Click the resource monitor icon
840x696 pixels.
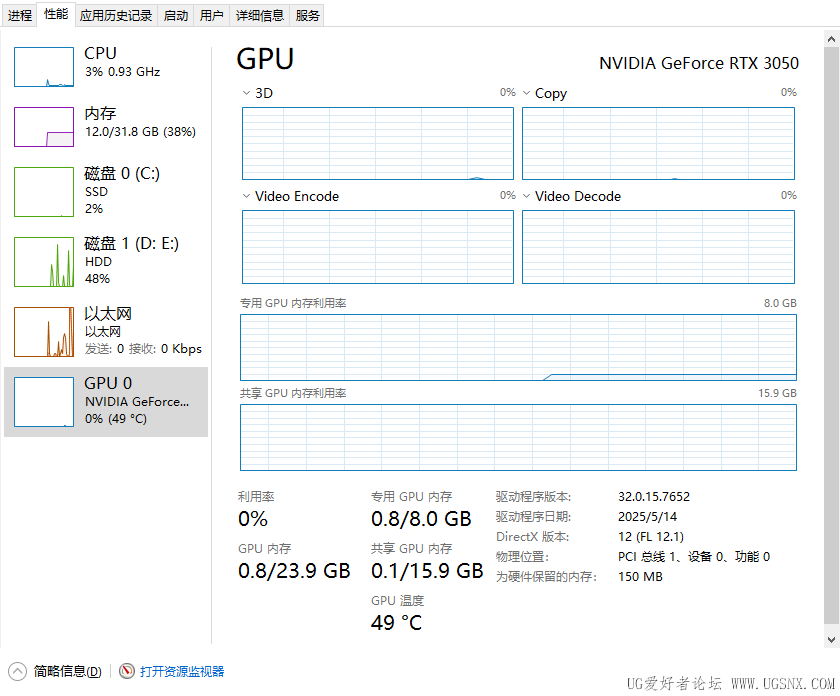[127, 671]
